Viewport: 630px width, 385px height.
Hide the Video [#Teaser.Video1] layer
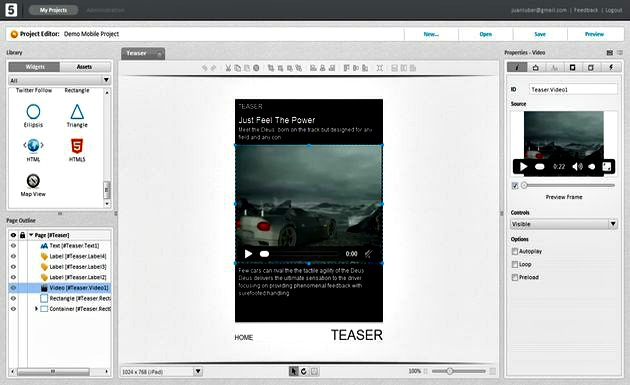(13, 288)
